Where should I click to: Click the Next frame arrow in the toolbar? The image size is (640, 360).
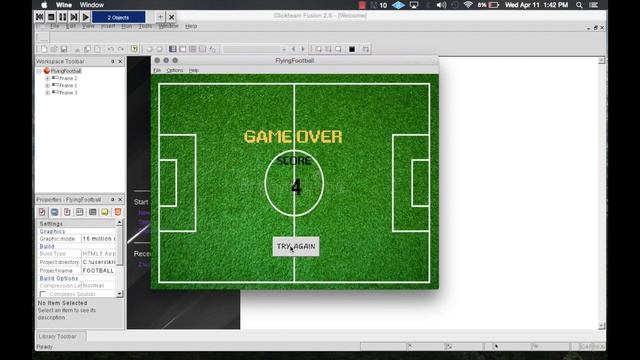(x=303, y=49)
